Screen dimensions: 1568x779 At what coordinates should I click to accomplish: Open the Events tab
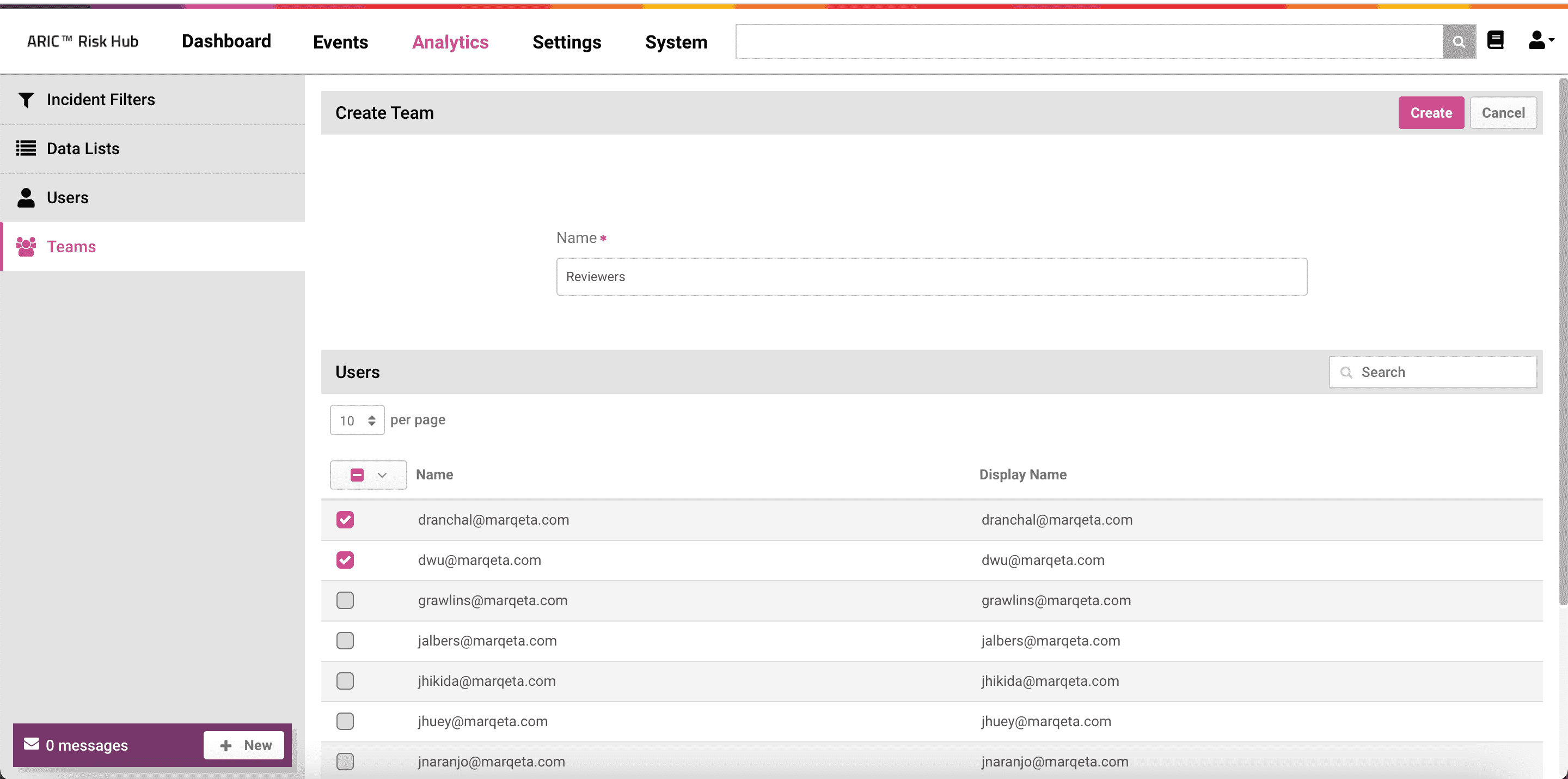(x=340, y=42)
